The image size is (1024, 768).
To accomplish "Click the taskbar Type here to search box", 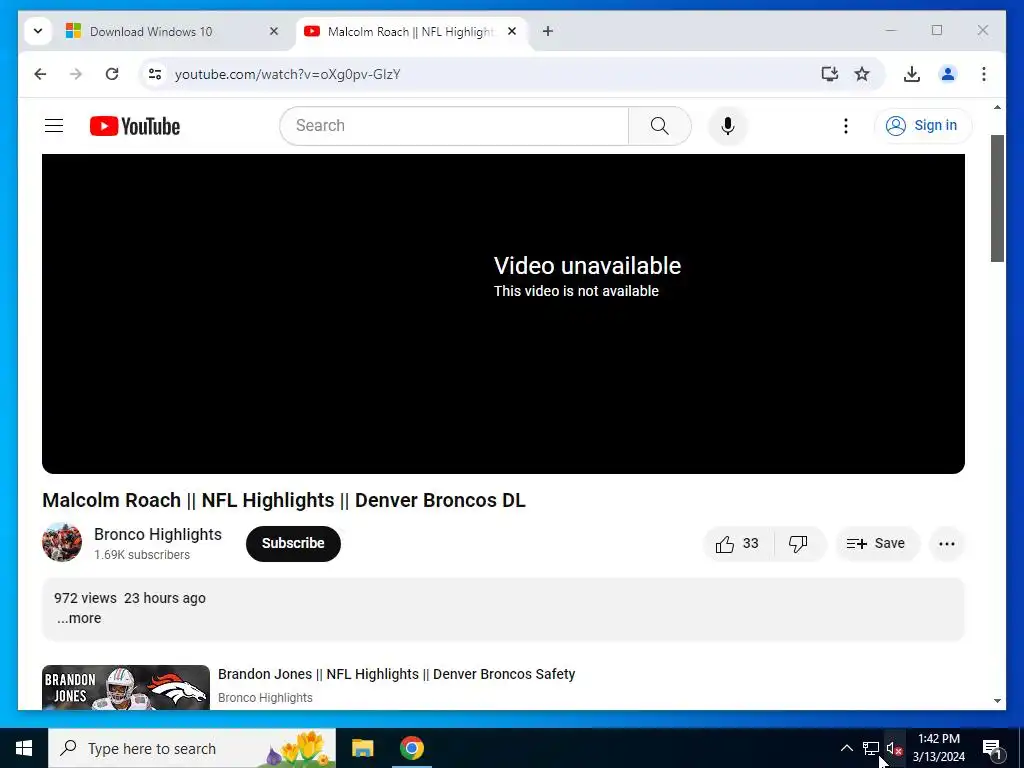I will pos(192,748).
